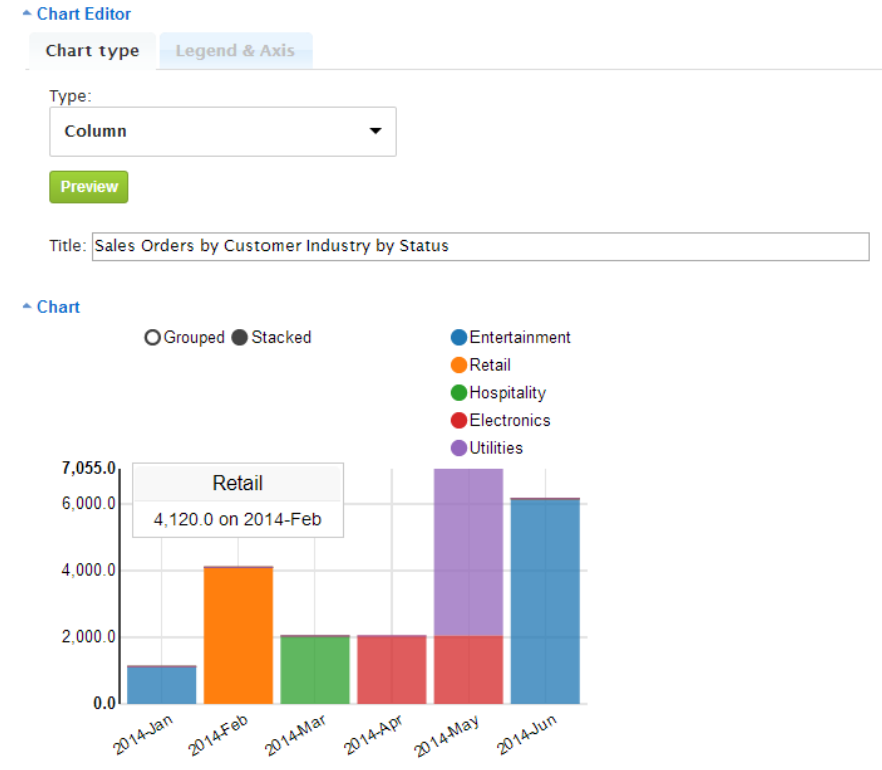Click the Chart section collapse triangle

pos(26,306)
